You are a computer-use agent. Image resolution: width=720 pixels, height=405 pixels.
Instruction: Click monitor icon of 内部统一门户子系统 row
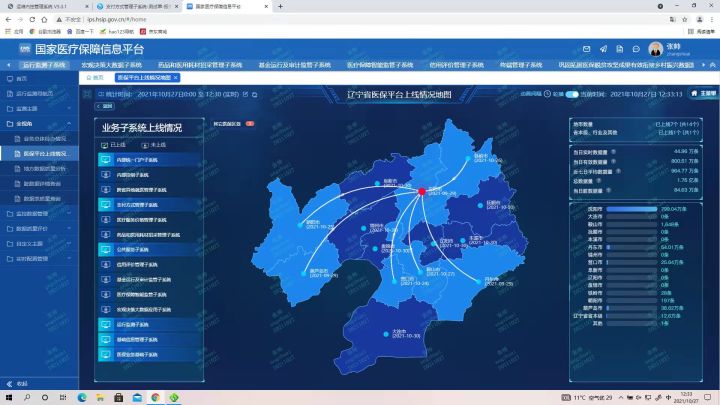pos(106,160)
